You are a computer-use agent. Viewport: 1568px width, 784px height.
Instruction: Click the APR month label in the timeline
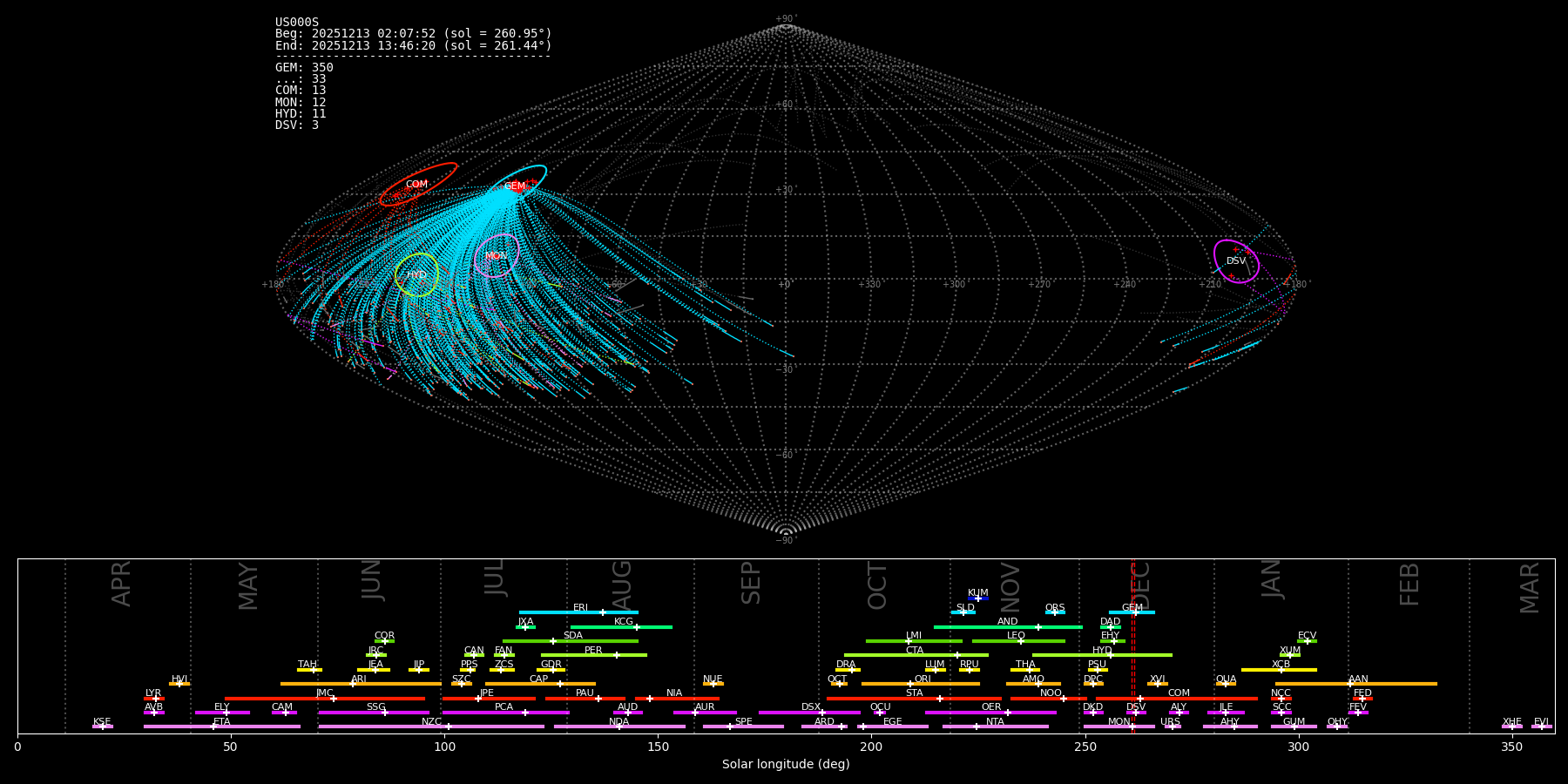122,584
